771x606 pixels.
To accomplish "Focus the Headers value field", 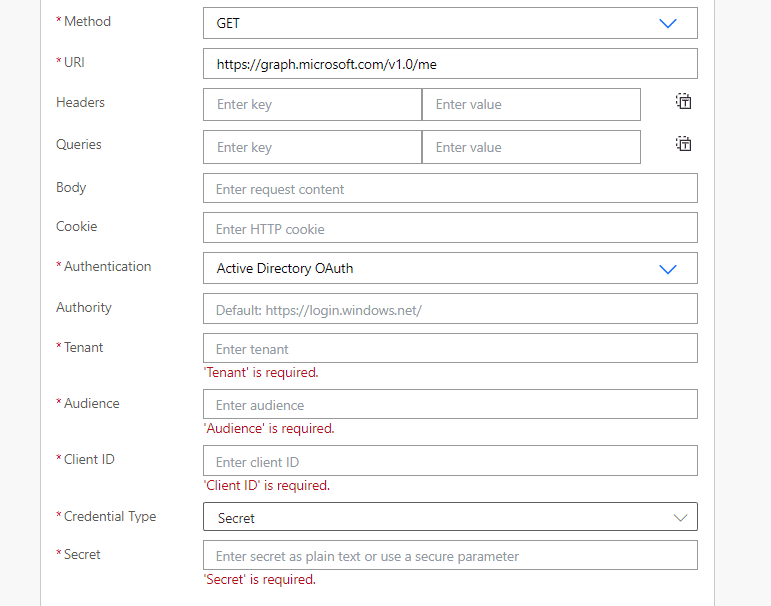I will (x=531, y=104).
